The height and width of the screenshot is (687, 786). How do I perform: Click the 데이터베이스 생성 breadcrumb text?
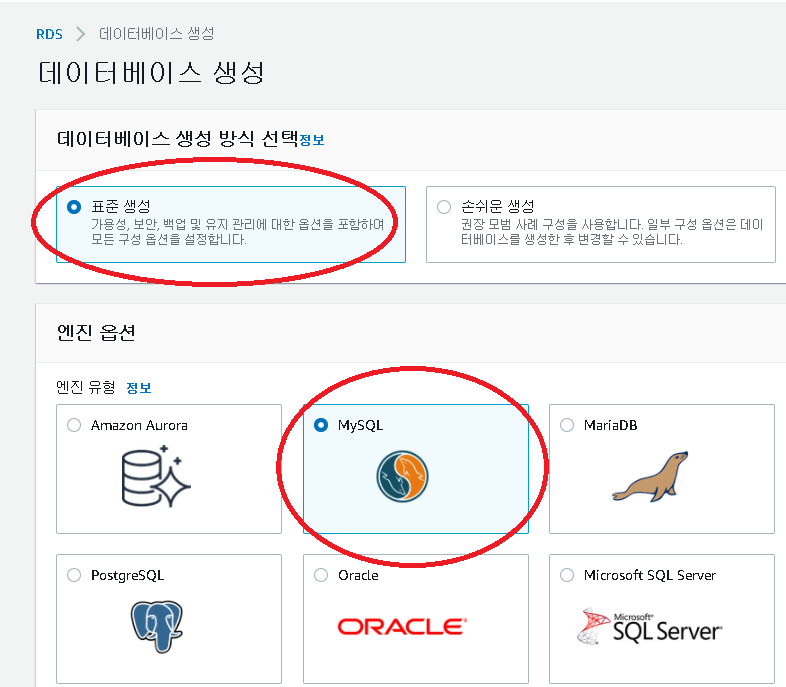tap(156, 34)
